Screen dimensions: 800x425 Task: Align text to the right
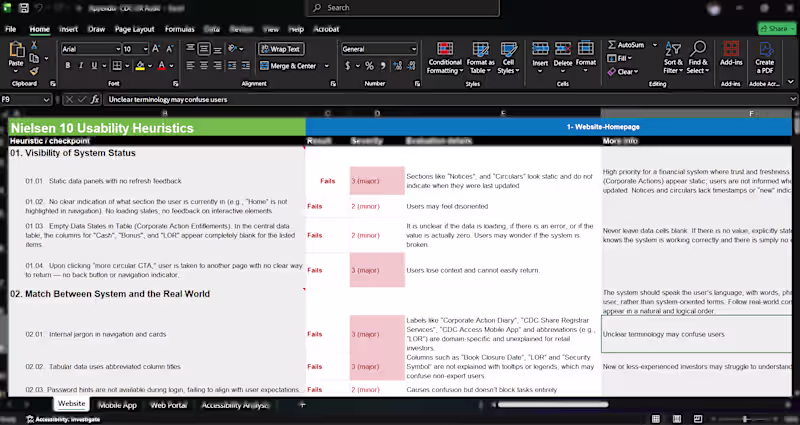(217, 66)
